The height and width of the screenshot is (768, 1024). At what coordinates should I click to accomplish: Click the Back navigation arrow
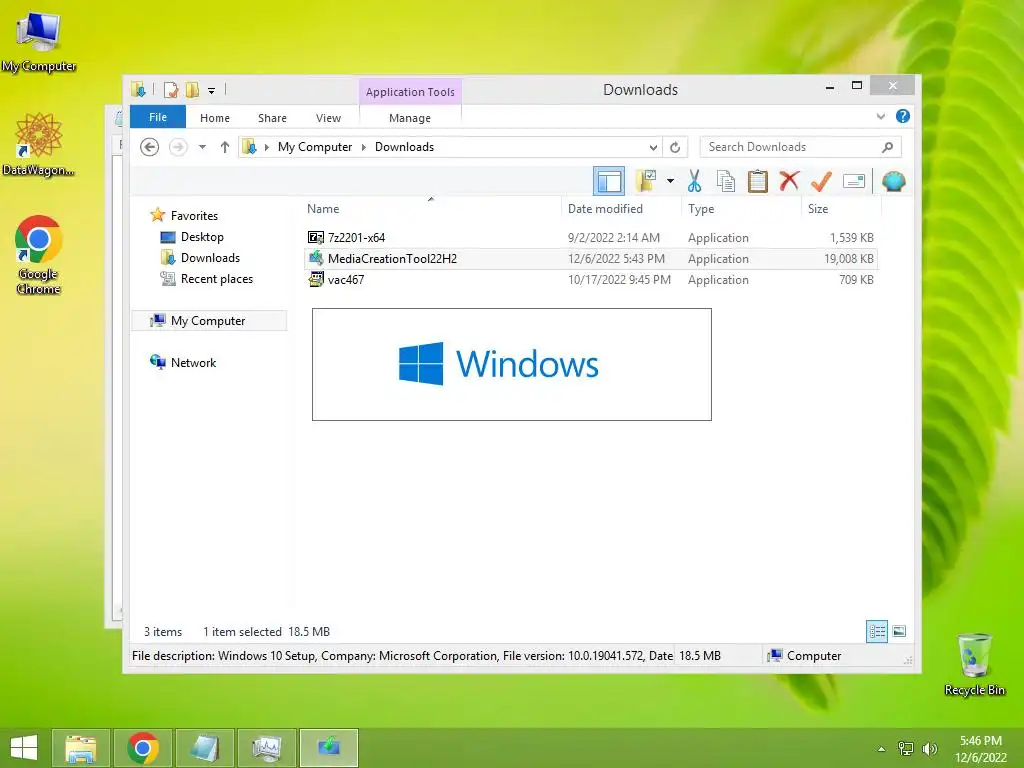click(150, 147)
